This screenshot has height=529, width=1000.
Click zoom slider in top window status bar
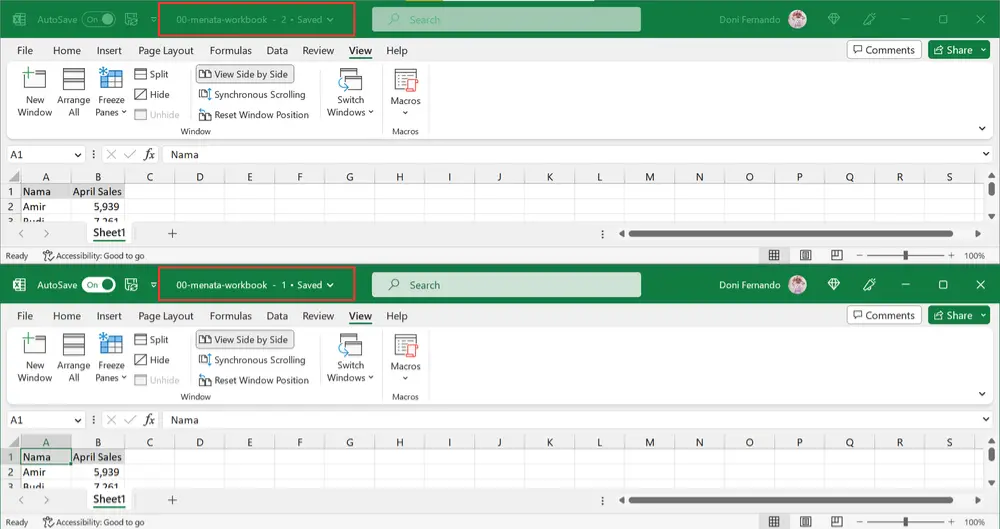tap(905, 256)
